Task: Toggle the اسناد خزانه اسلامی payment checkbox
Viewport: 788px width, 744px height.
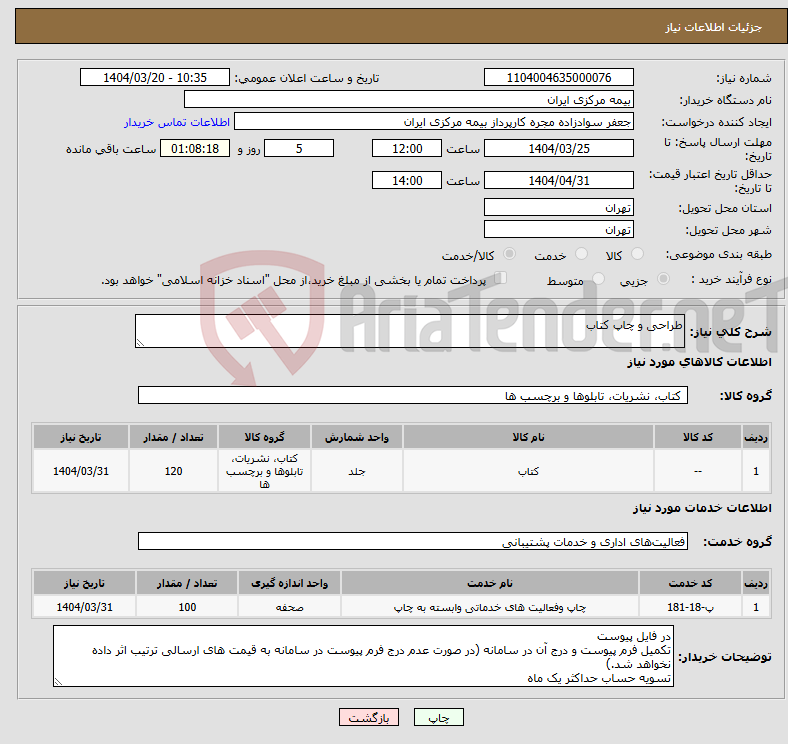Action: click(501, 277)
